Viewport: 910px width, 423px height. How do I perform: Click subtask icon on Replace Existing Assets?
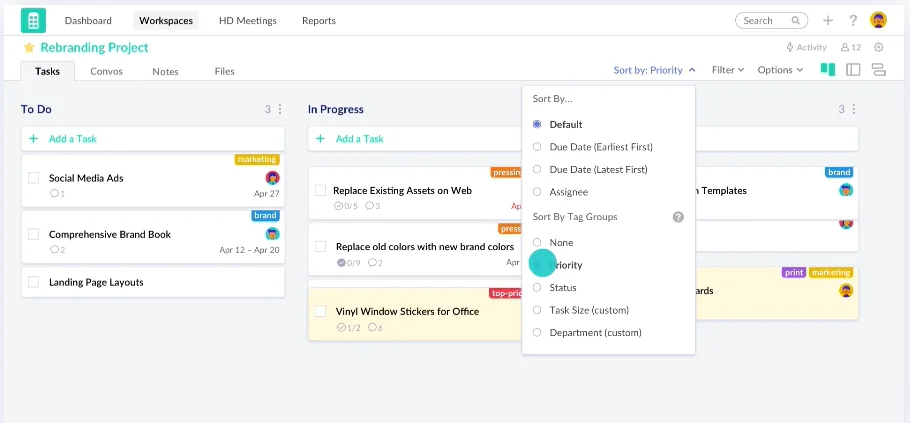coord(339,205)
